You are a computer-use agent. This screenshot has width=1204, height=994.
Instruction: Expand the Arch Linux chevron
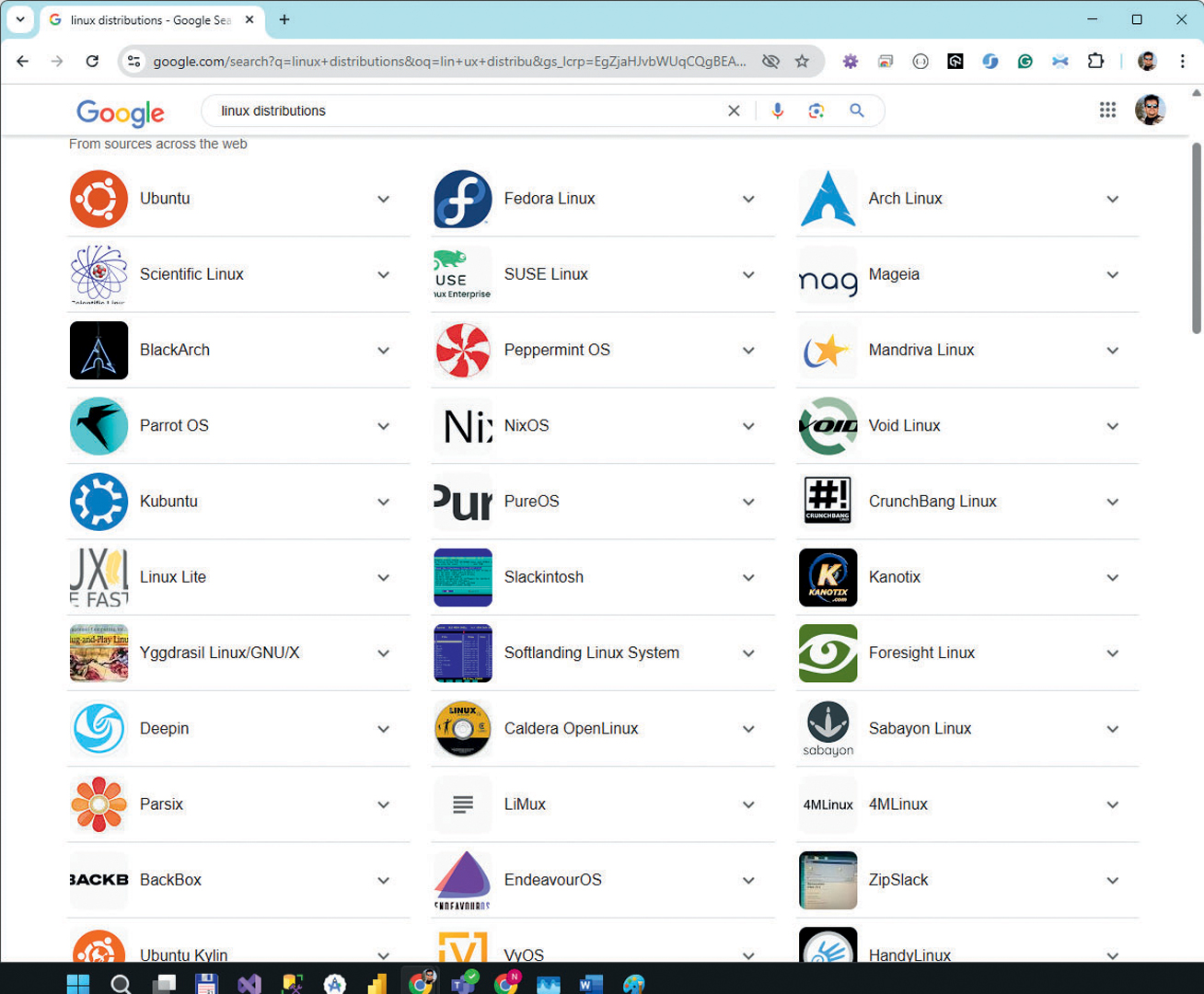coord(1113,199)
